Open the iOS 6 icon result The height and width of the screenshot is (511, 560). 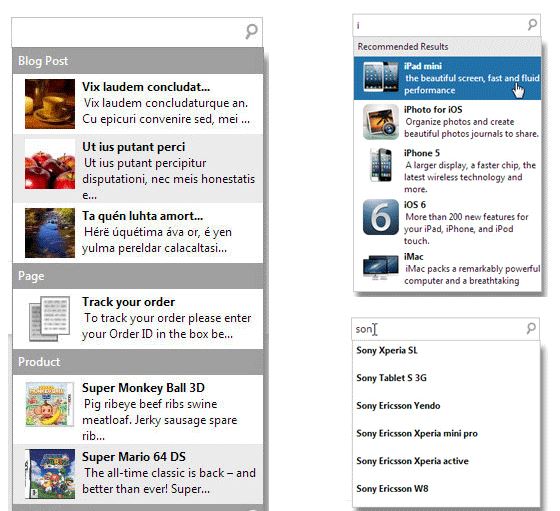point(381,217)
